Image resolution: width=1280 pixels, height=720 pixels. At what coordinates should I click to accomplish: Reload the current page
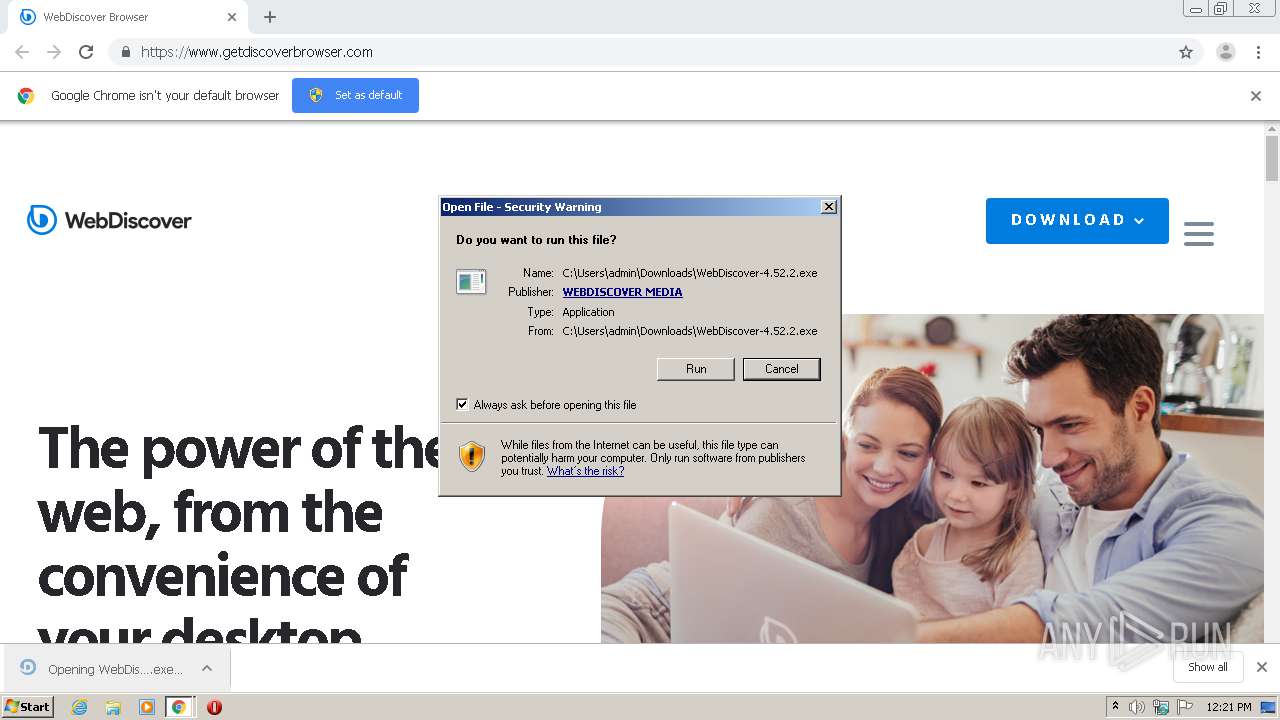tap(86, 52)
